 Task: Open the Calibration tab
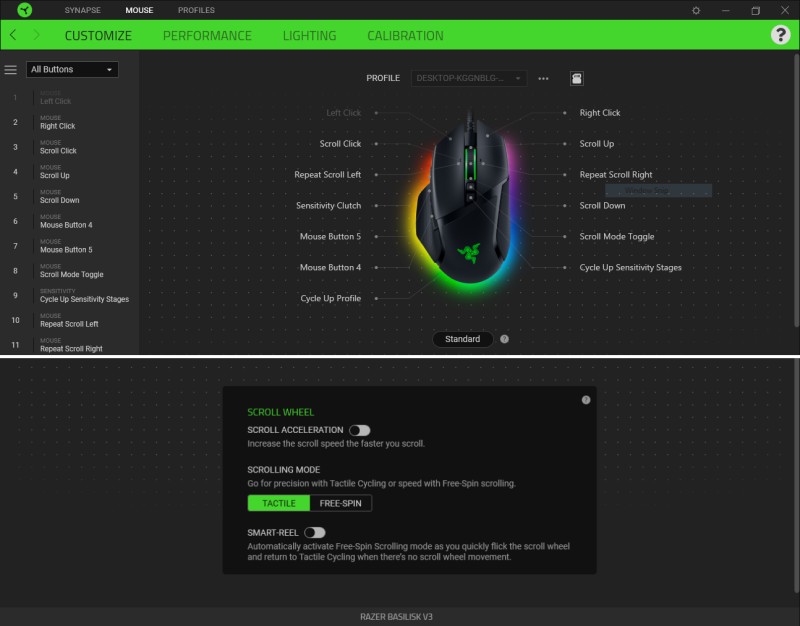click(405, 36)
